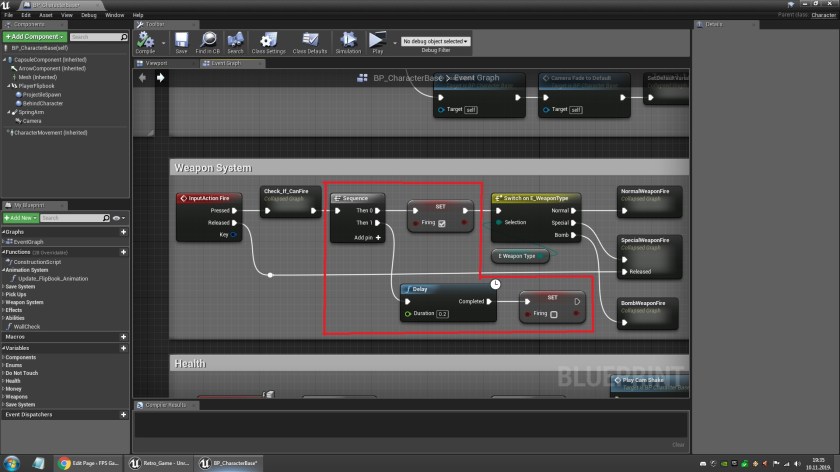Open the Add Component dropdown
840x472 pixels.
pos(35,37)
